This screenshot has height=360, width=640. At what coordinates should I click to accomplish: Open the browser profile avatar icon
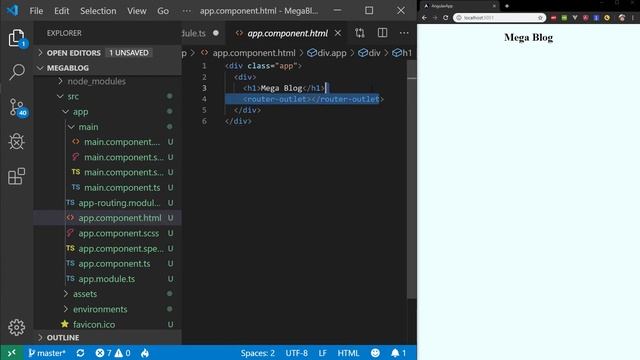622,18
